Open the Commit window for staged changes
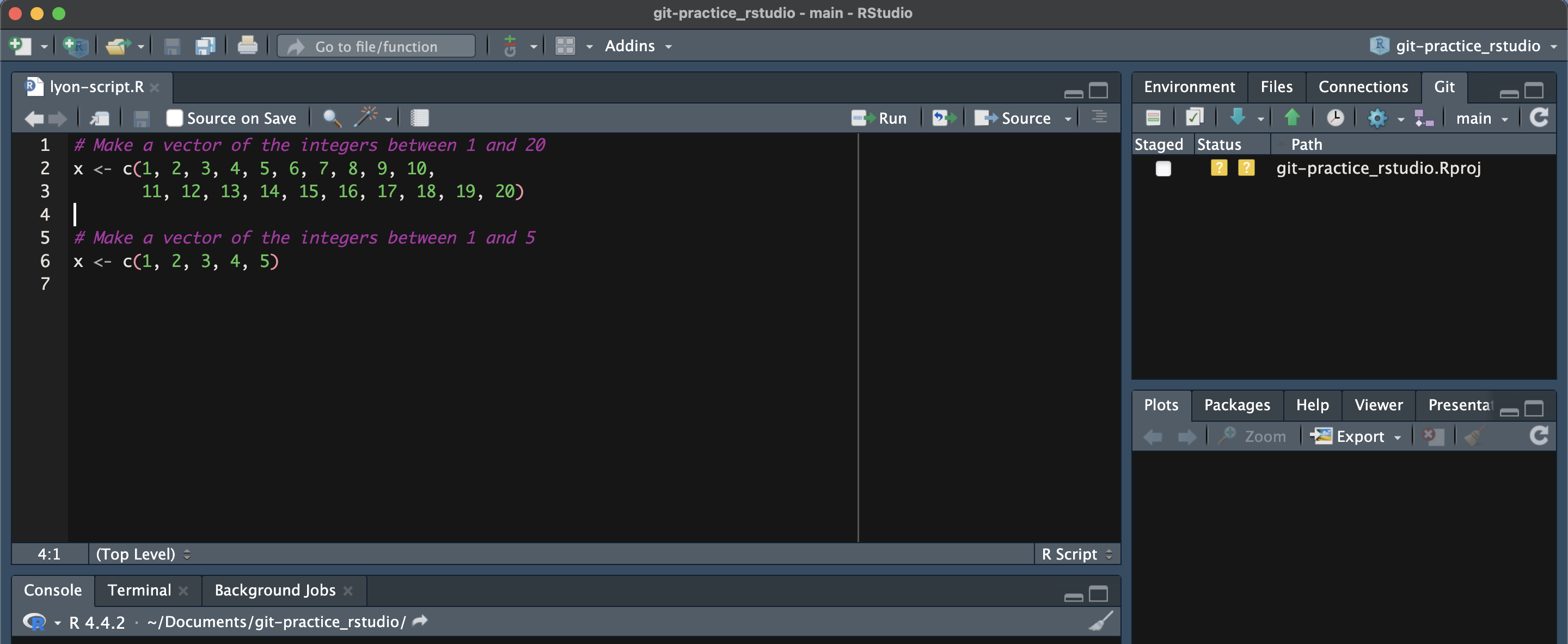Screen dimensions: 1568x644 (x=1193, y=117)
